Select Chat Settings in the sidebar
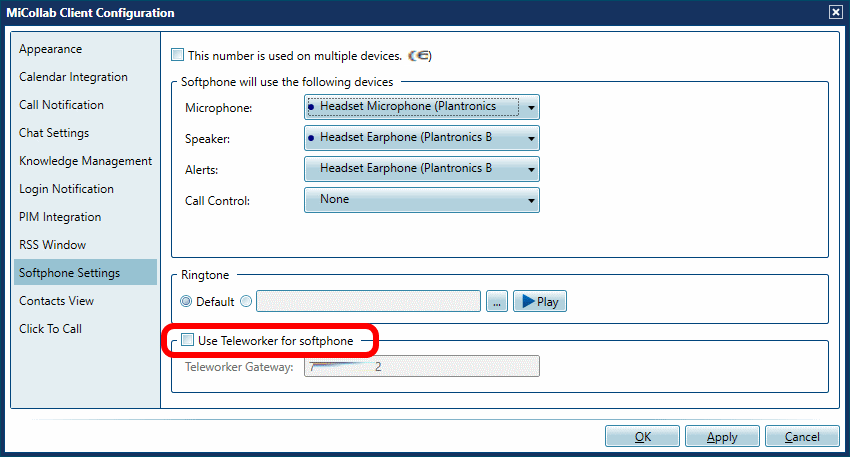This screenshot has width=850, height=457. (x=54, y=133)
